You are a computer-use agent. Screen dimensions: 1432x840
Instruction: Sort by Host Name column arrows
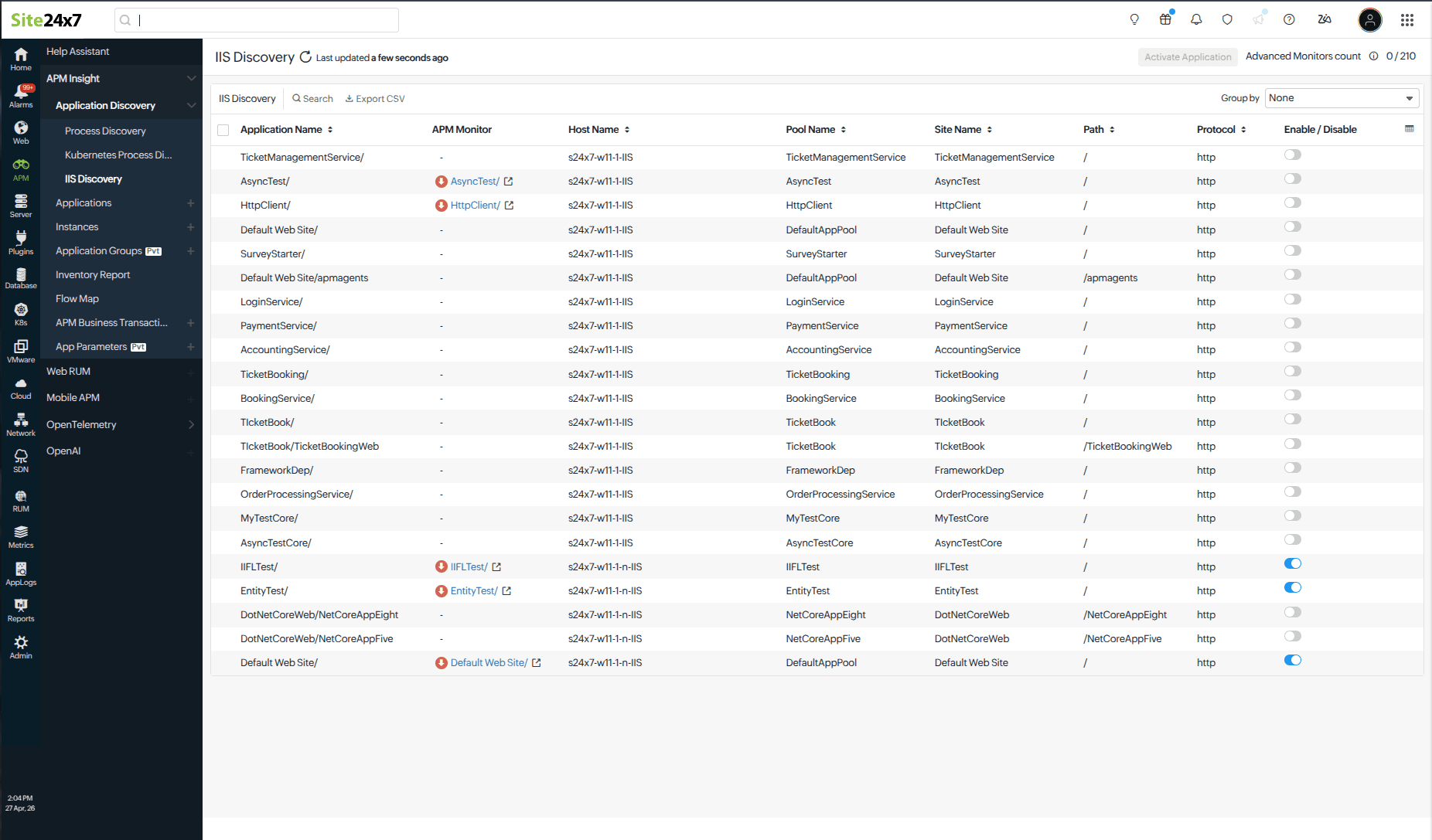point(627,130)
